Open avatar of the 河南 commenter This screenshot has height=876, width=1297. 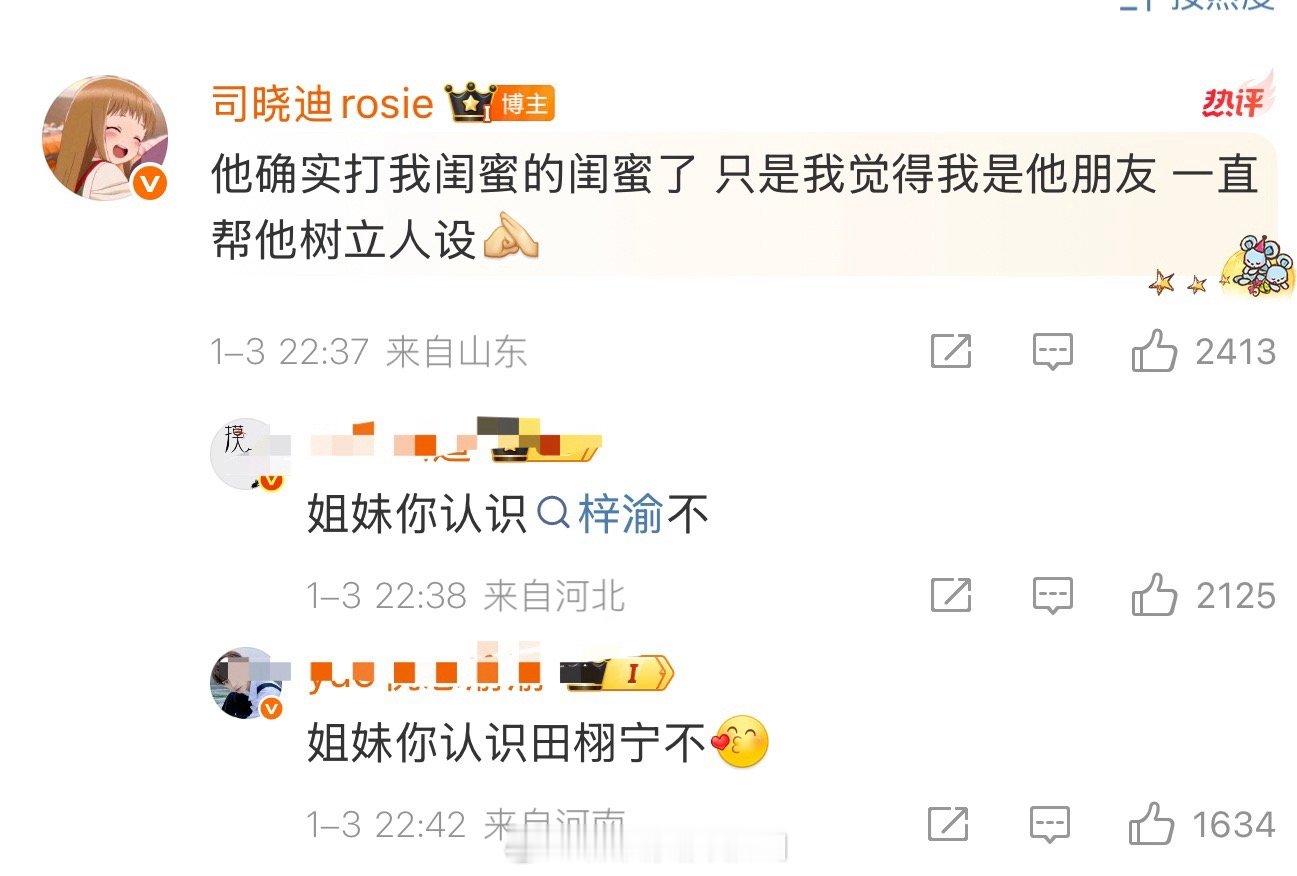[x=247, y=683]
